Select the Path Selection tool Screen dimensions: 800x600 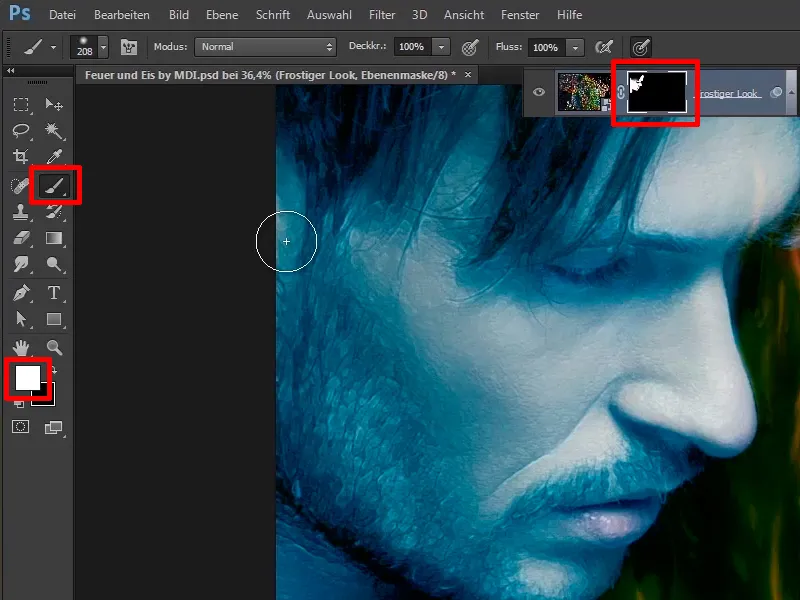pos(21,319)
